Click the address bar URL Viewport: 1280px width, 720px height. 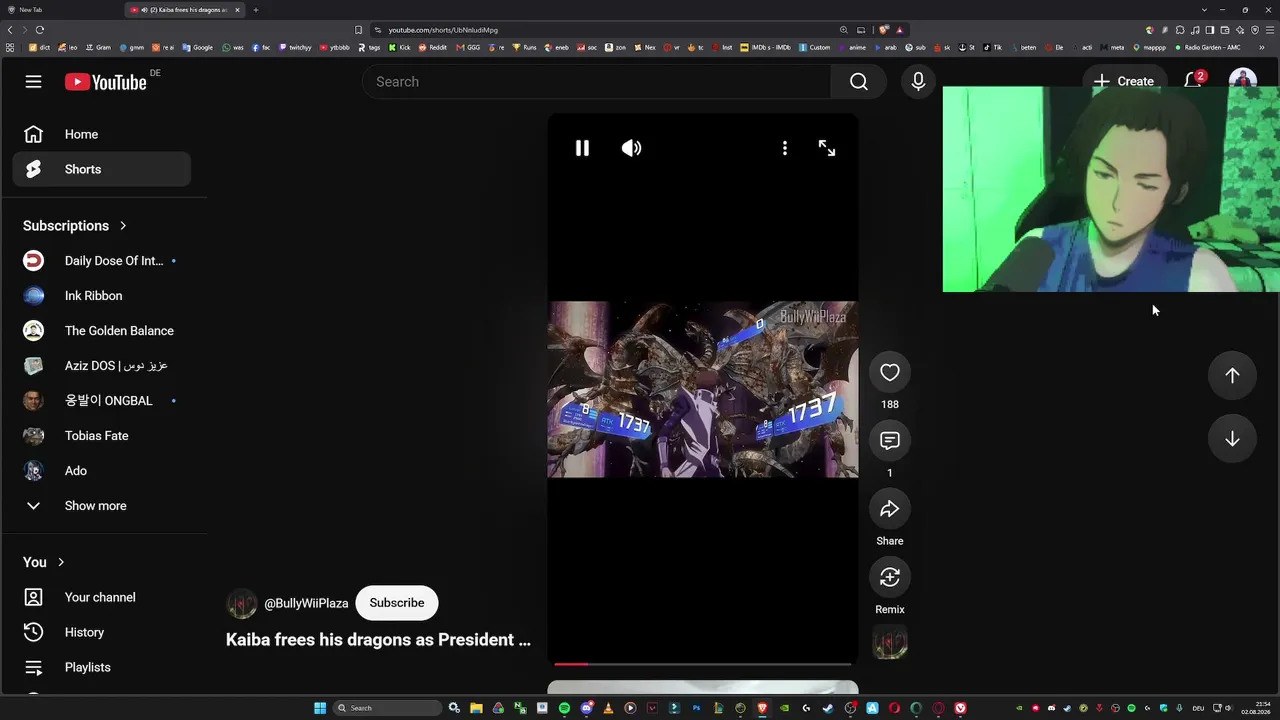(x=443, y=30)
